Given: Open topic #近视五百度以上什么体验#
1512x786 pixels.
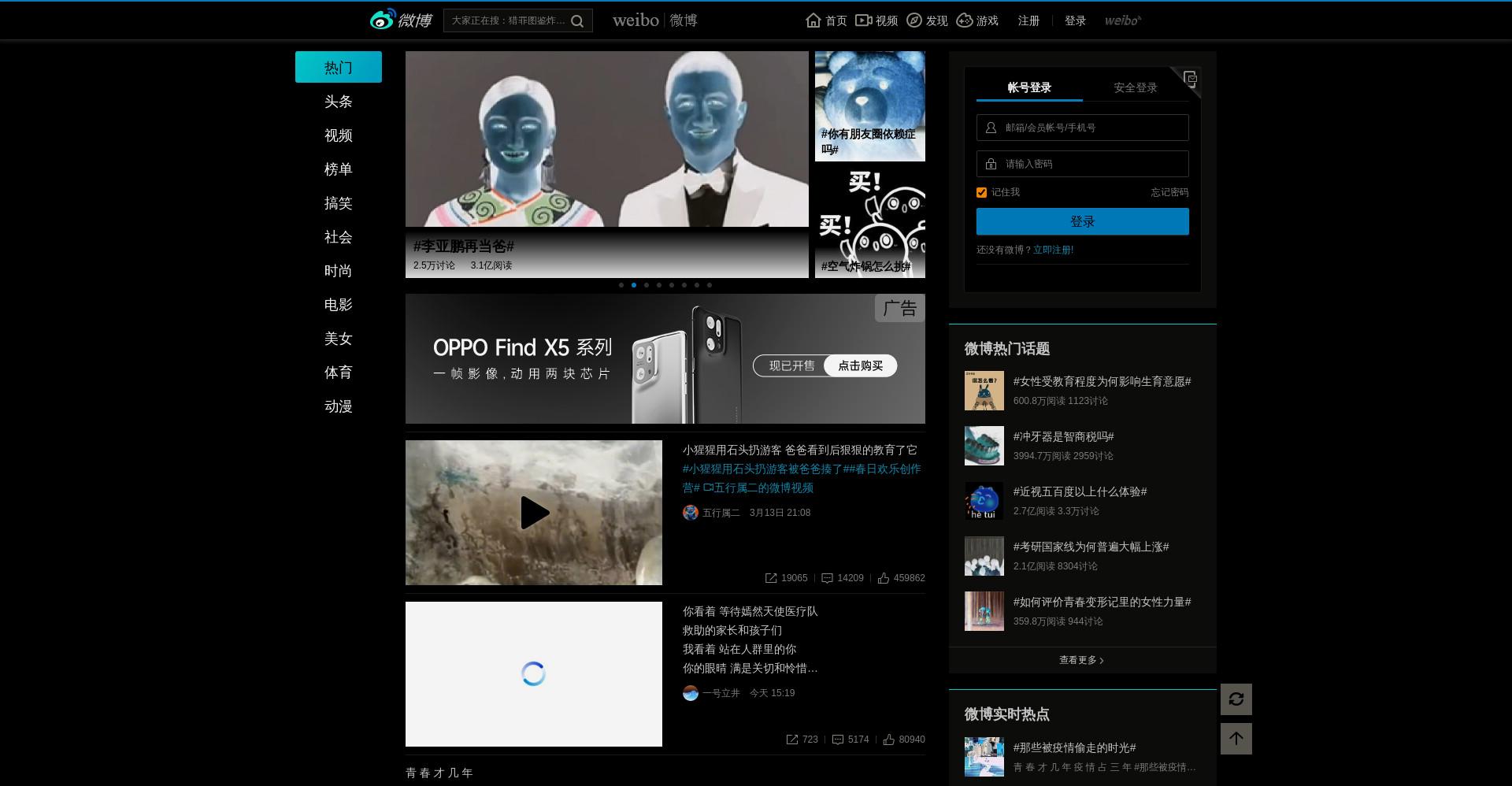Looking at the screenshot, I should pyautogui.click(x=1080, y=491).
